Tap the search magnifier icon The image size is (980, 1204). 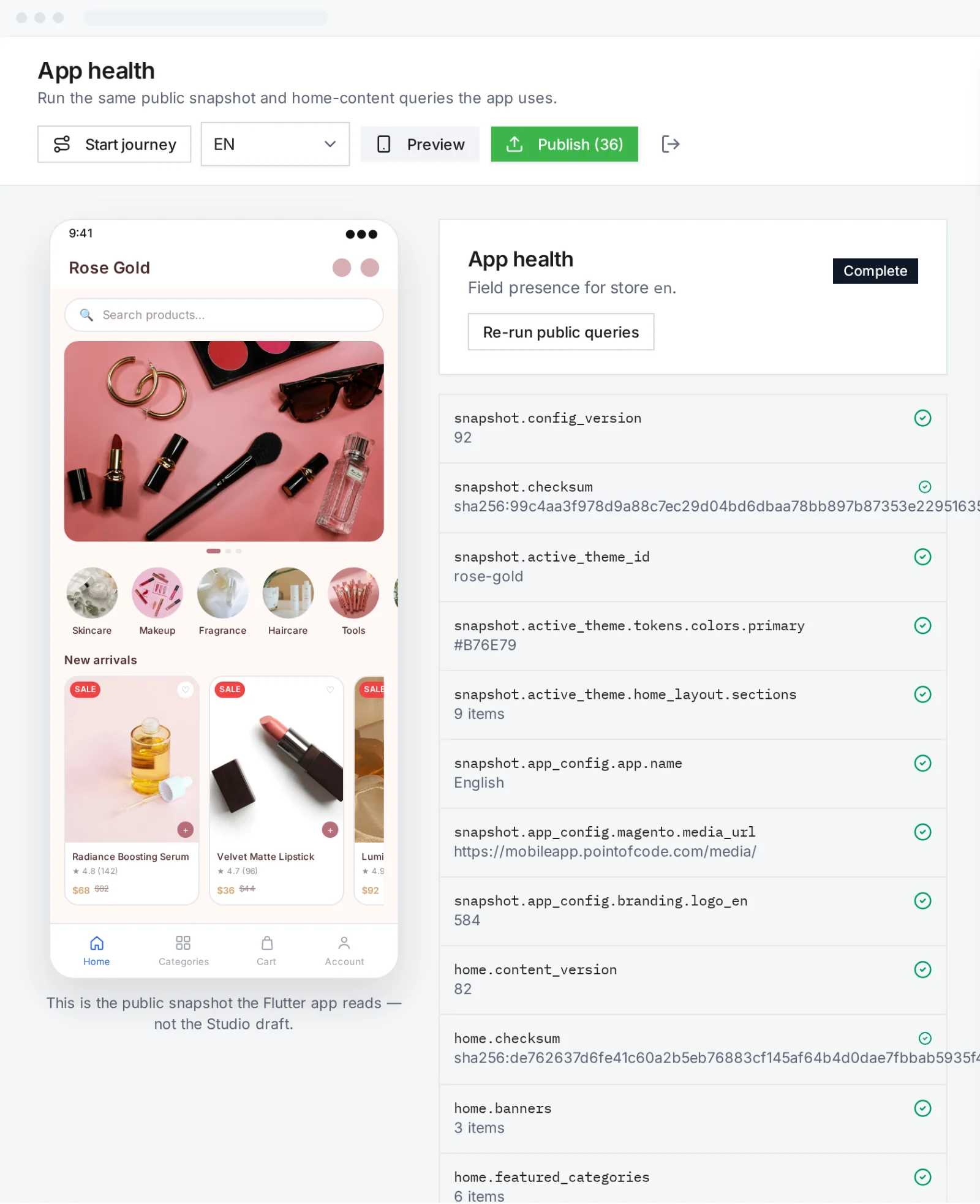click(86, 315)
